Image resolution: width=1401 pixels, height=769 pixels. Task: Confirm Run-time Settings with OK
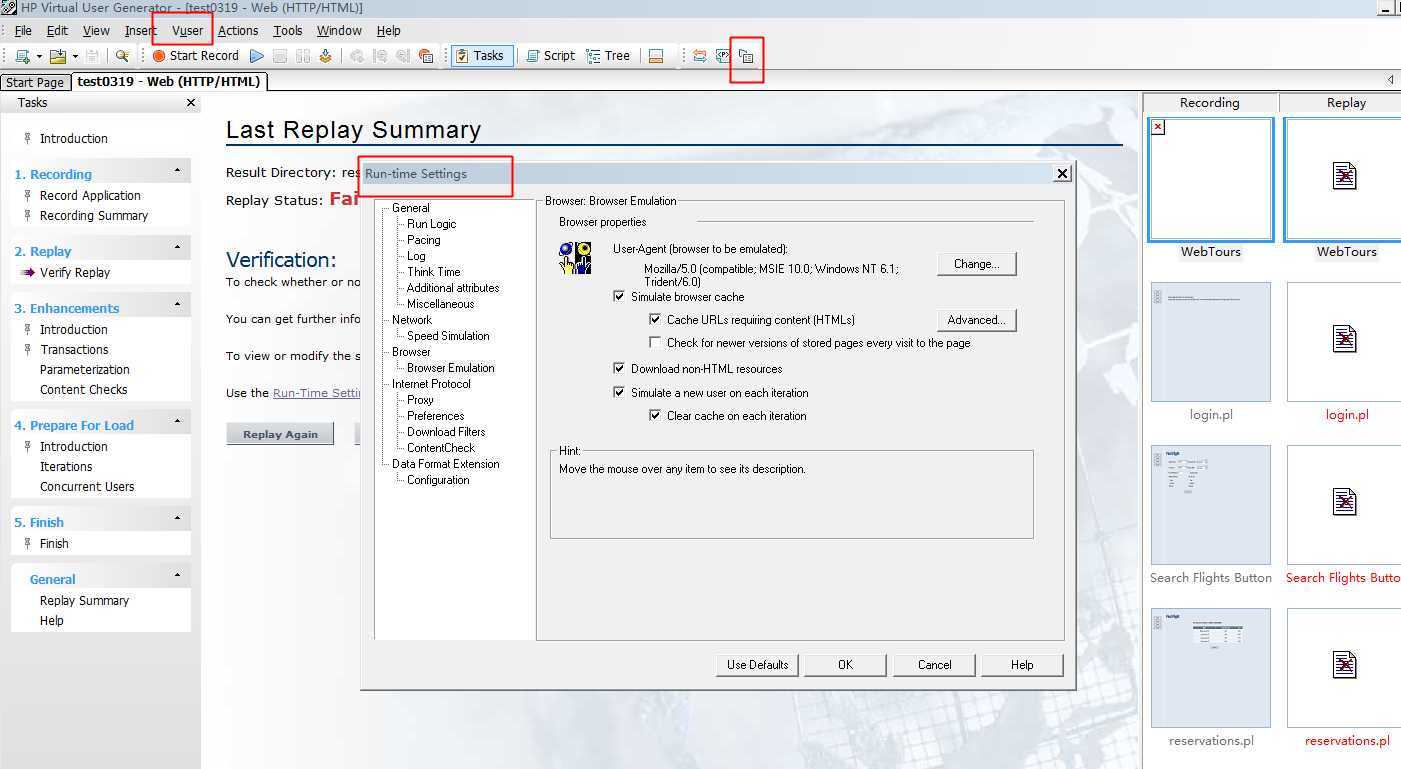point(845,665)
